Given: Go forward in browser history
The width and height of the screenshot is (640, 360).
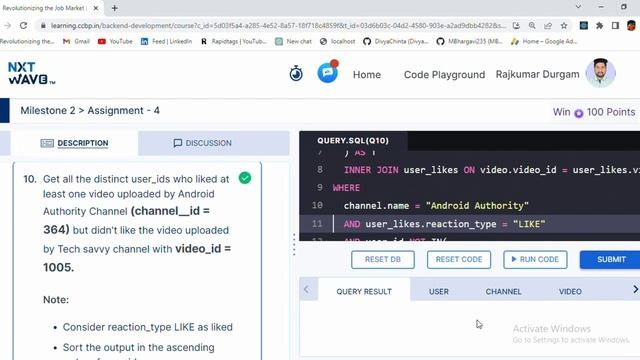Looking at the screenshot, I should (7, 25).
